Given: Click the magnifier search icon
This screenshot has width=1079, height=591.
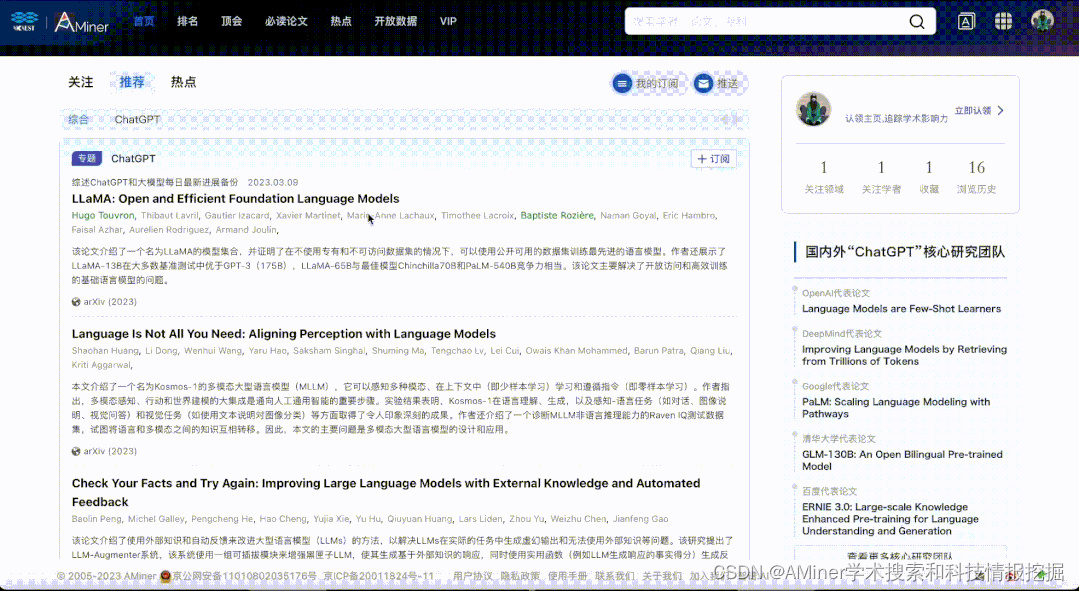Looking at the screenshot, I should [x=917, y=21].
